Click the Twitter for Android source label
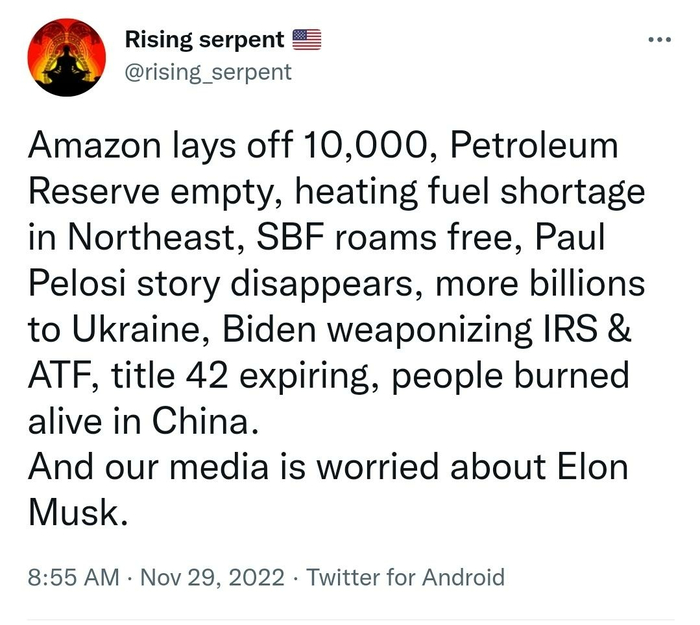Viewport: 700px width, 625px height. (x=404, y=577)
